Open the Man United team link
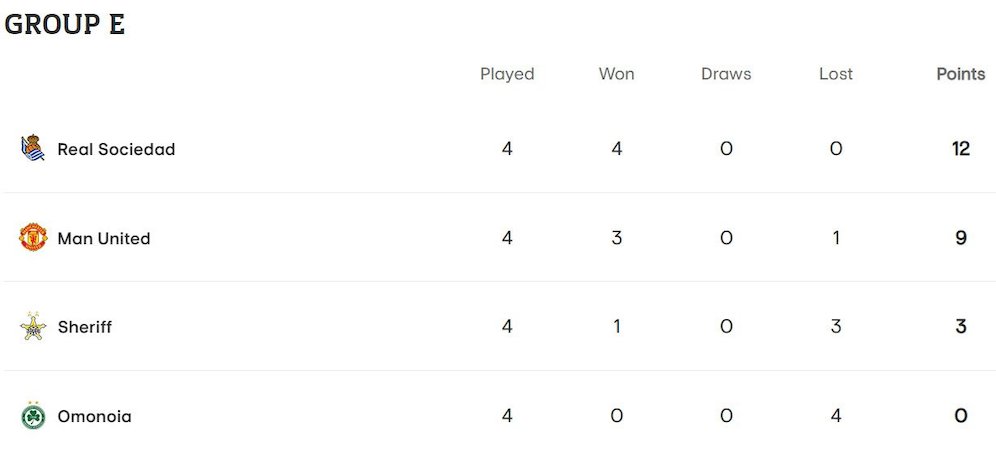The width and height of the screenshot is (996, 453). [x=104, y=238]
